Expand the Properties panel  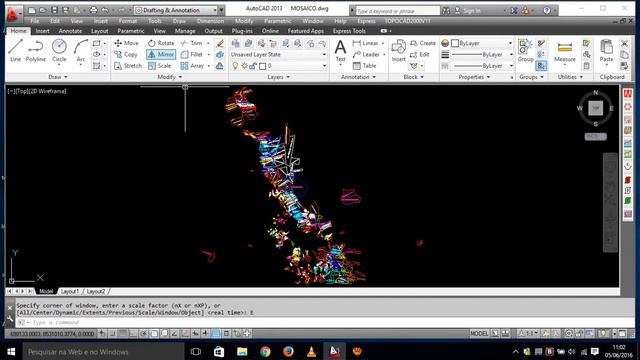474,77
